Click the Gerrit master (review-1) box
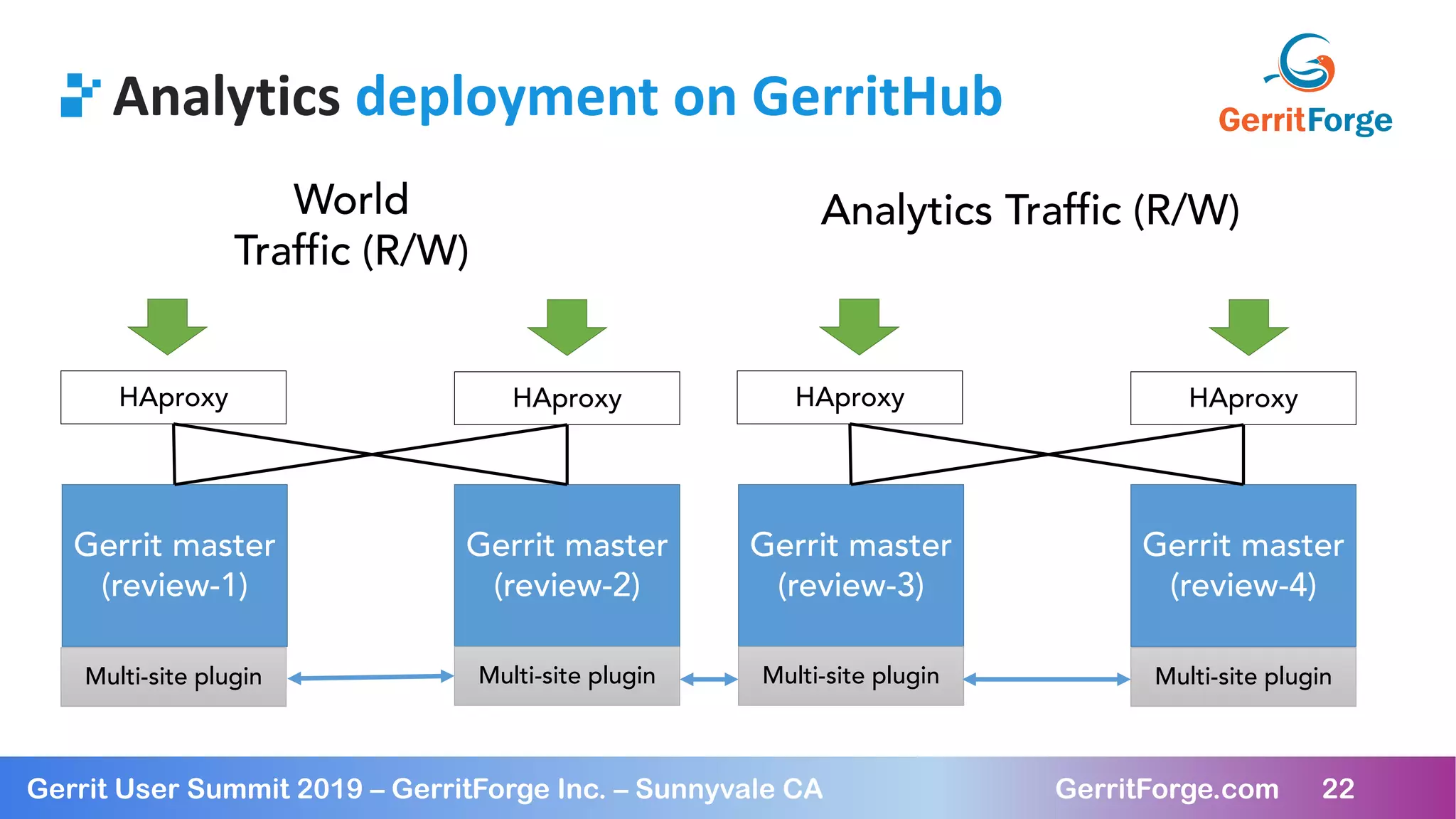1456x819 pixels. tap(174, 566)
